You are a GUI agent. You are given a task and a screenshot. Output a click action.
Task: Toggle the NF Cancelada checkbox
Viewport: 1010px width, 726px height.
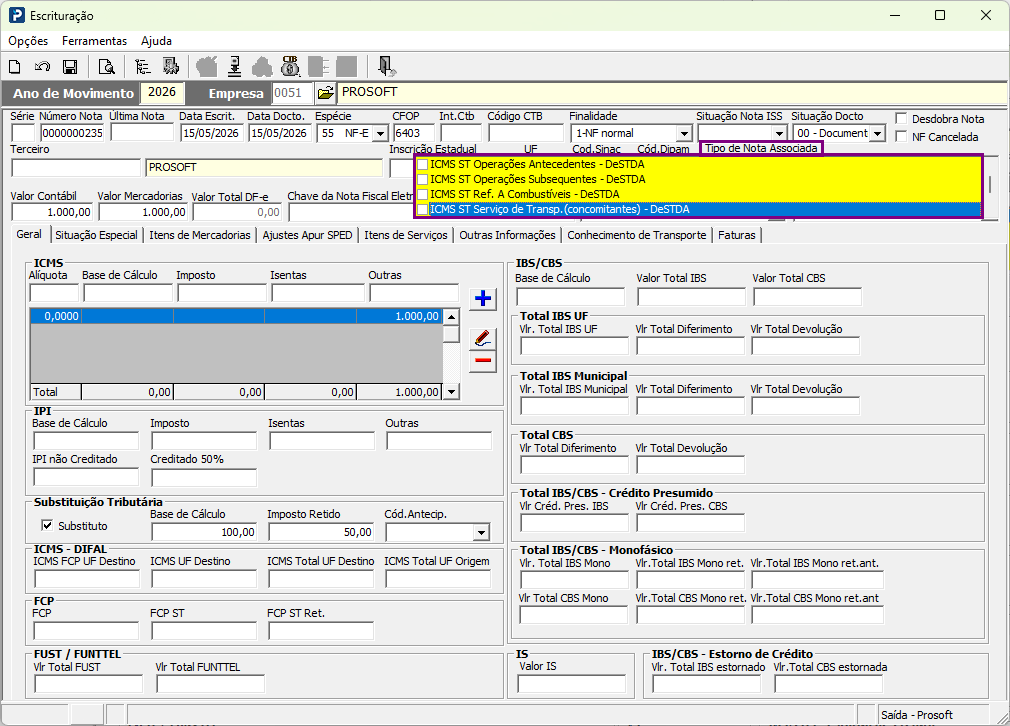tap(902, 137)
